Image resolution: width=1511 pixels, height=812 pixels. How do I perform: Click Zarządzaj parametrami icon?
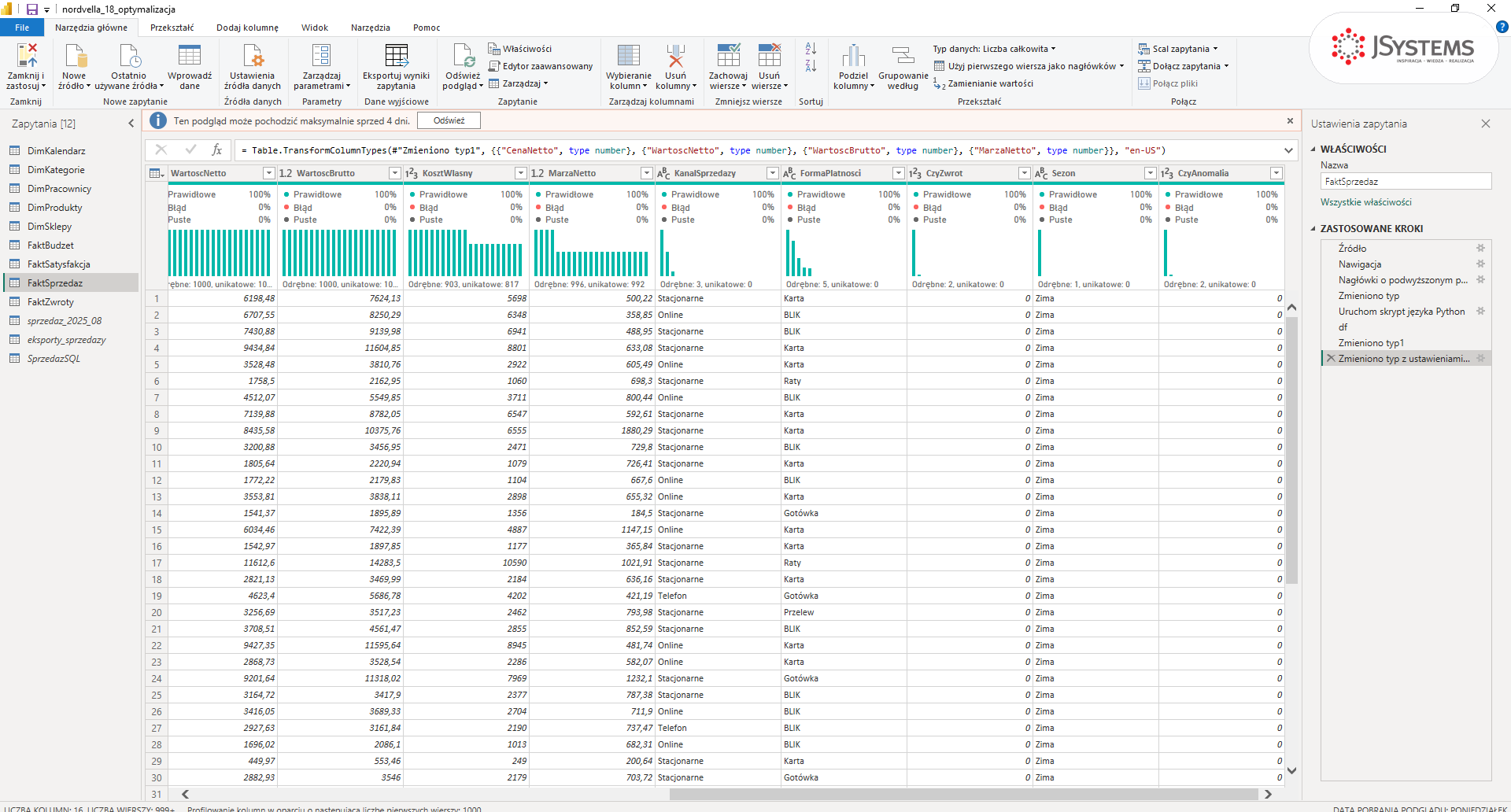click(x=322, y=55)
